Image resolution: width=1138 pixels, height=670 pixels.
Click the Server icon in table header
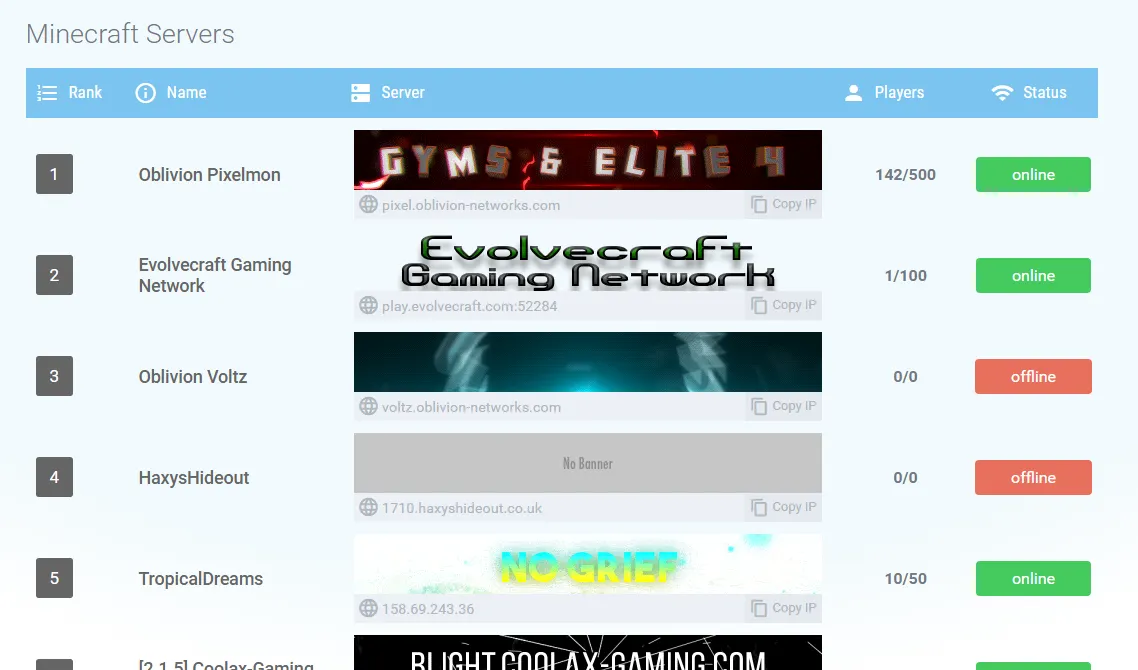pos(361,93)
